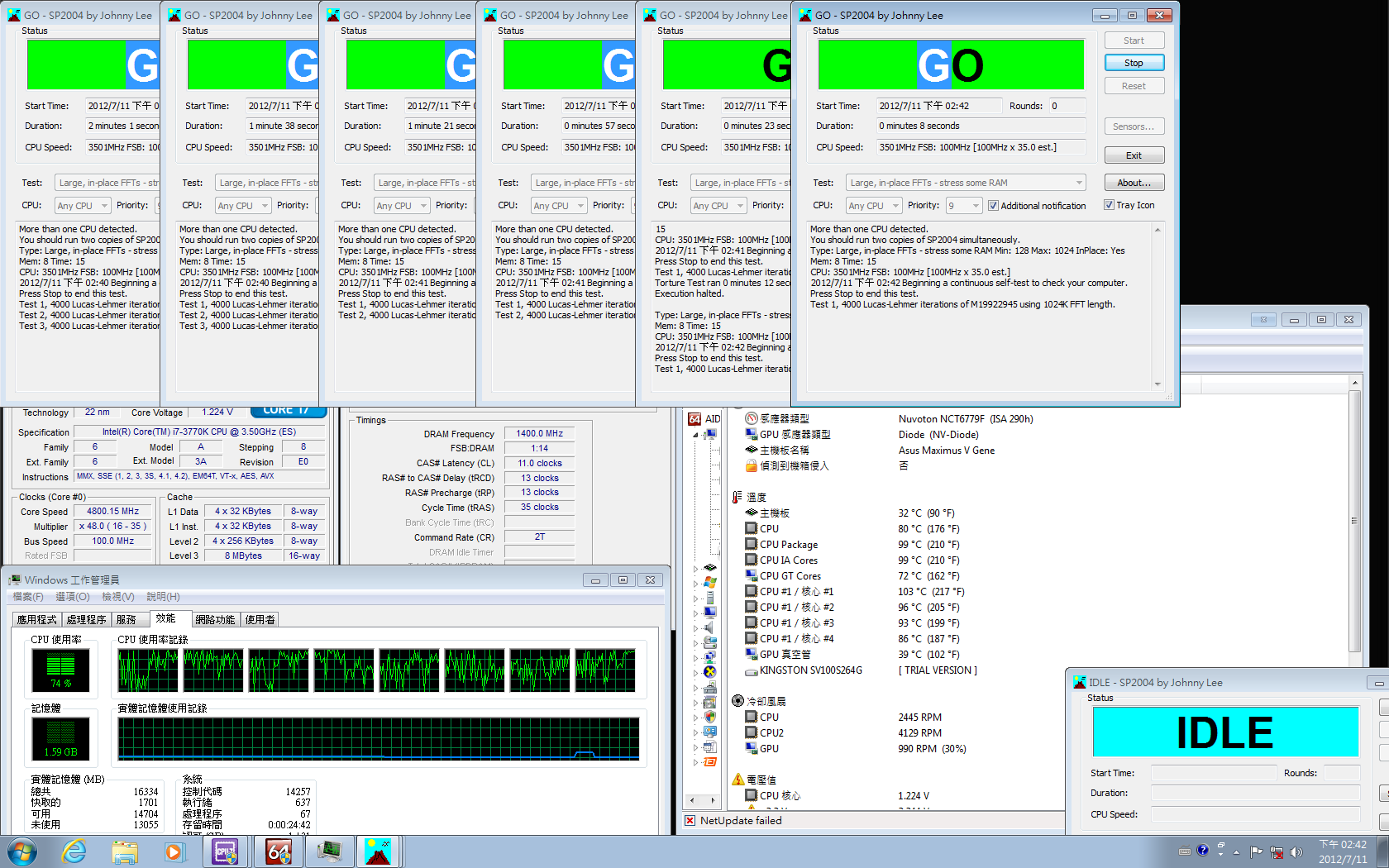Click Start Time field in IDLE SP2004 window
The image size is (1389, 868).
[x=1214, y=773]
